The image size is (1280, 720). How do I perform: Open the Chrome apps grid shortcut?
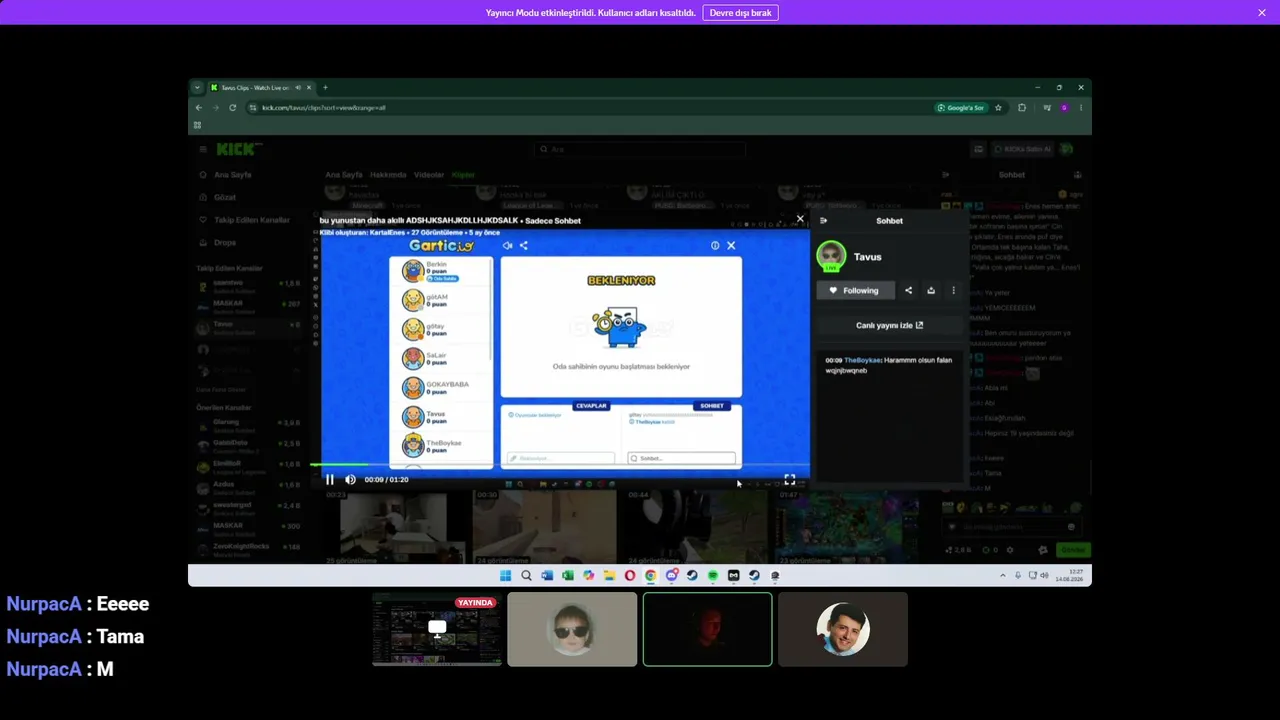pyautogui.click(x=197, y=125)
